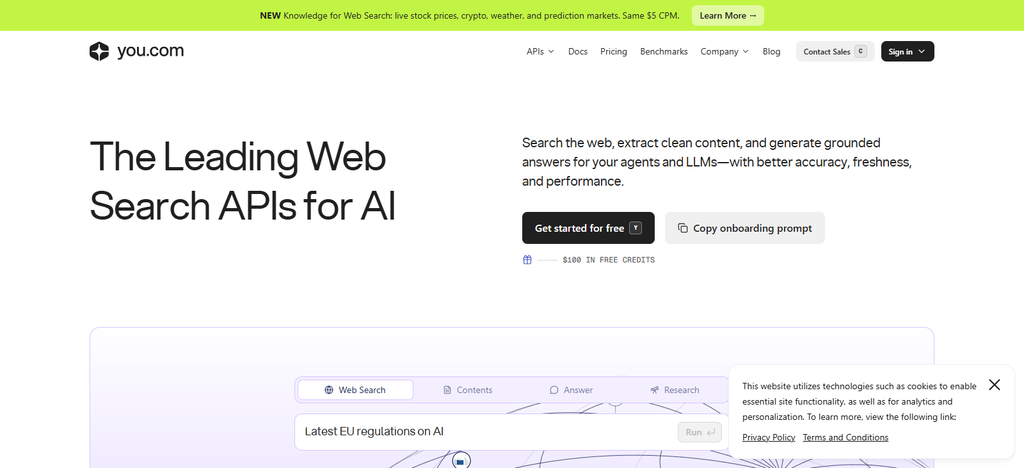Click the 'The Leading Web Search APIs for AI' heading
Image resolution: width=1024 pixels, height=468 pixels.
(242, 181)
